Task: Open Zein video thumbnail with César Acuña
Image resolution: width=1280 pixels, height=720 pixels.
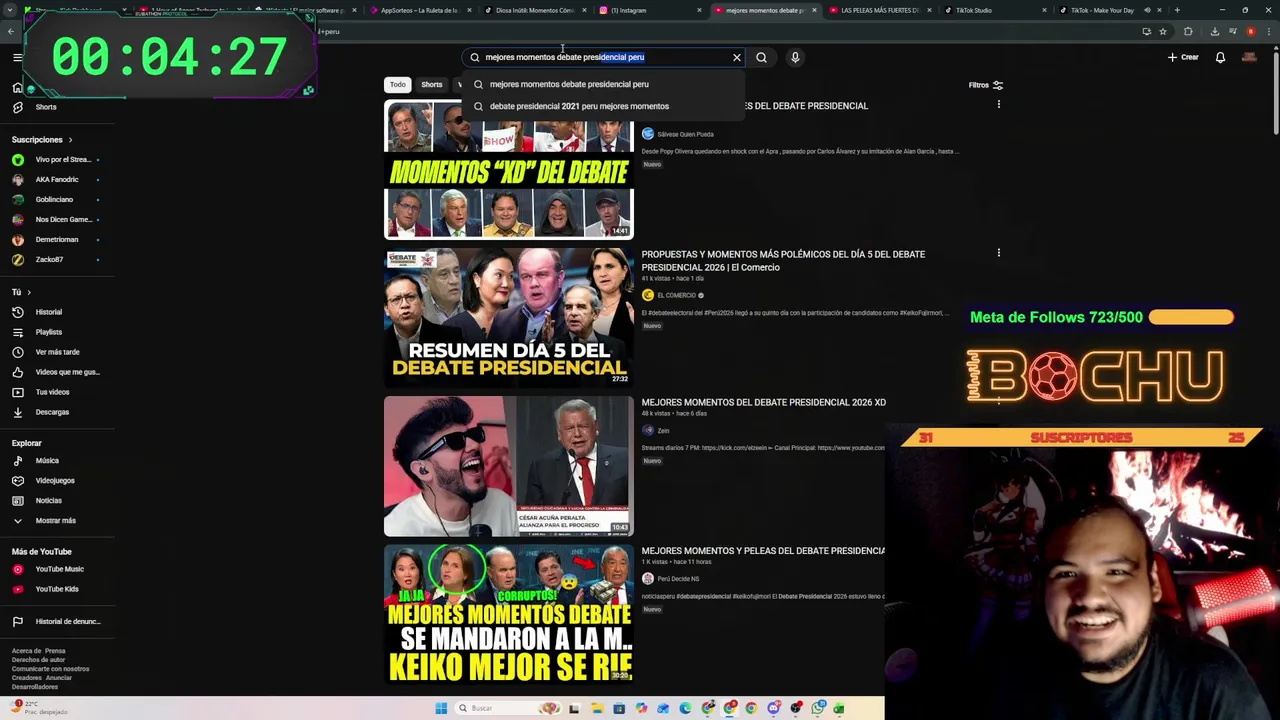Action: (x=509, y=466)
